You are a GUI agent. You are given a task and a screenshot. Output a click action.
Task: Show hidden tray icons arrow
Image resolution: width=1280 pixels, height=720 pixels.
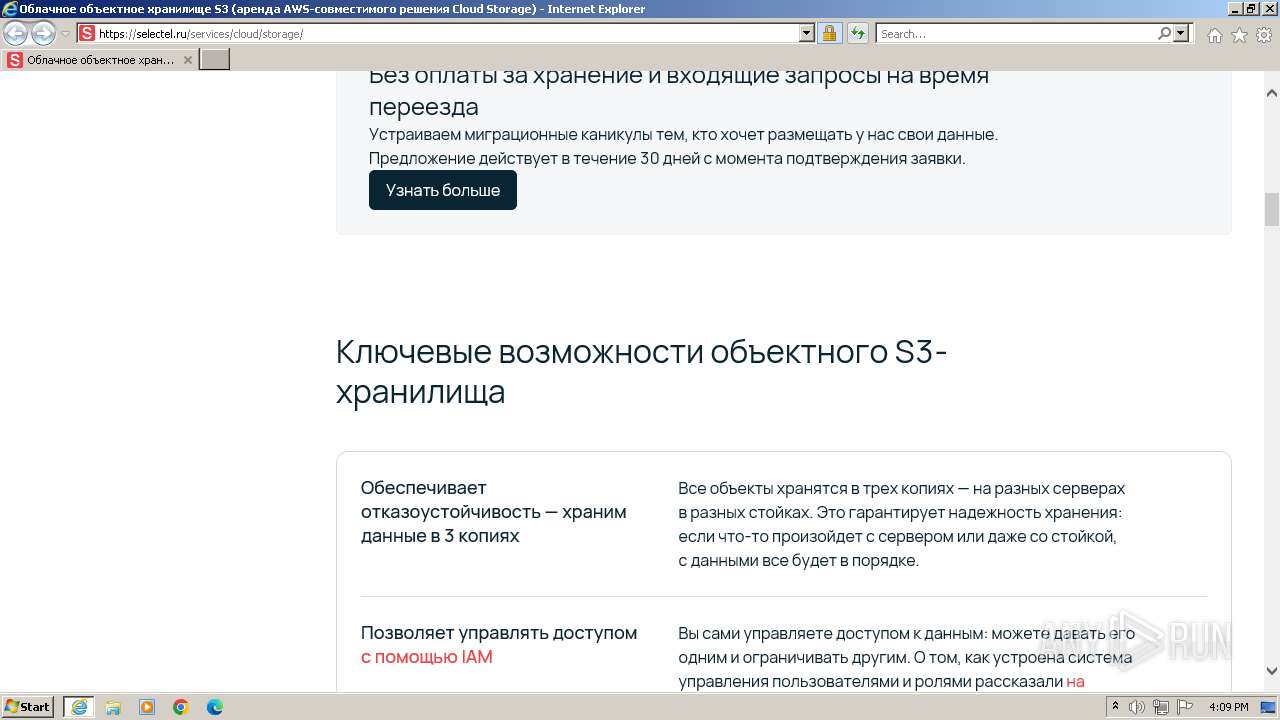pyautogui.click(x=1116, y=707)
